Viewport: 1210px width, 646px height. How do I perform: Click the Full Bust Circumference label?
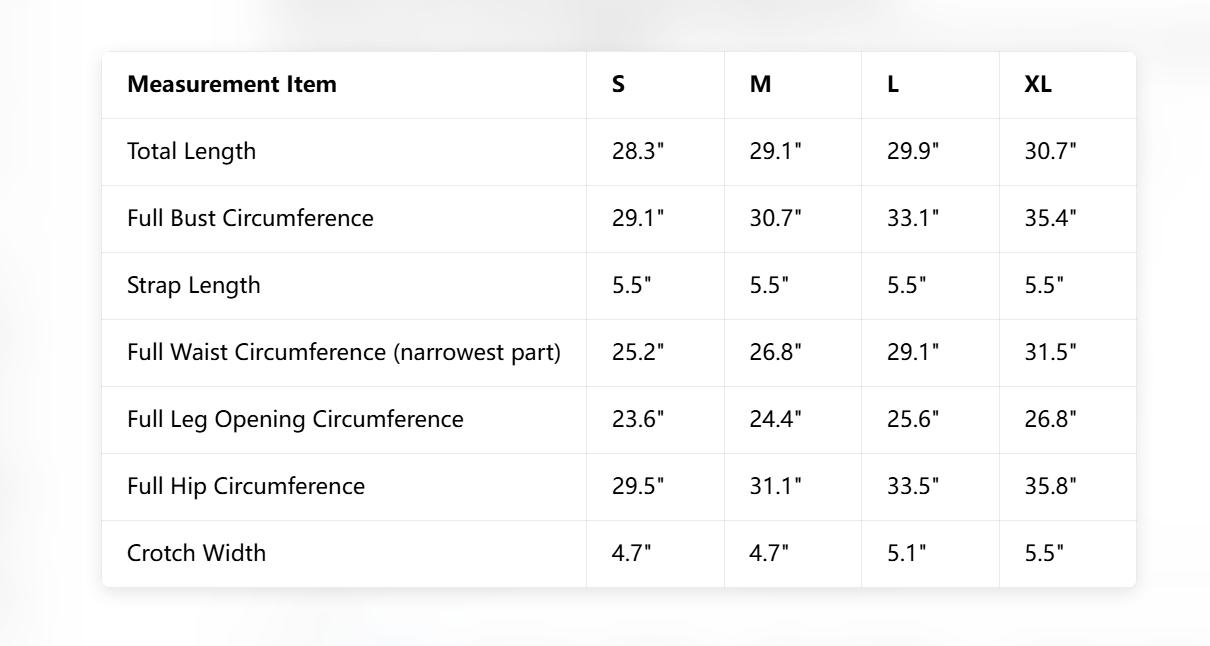(250, 219)
